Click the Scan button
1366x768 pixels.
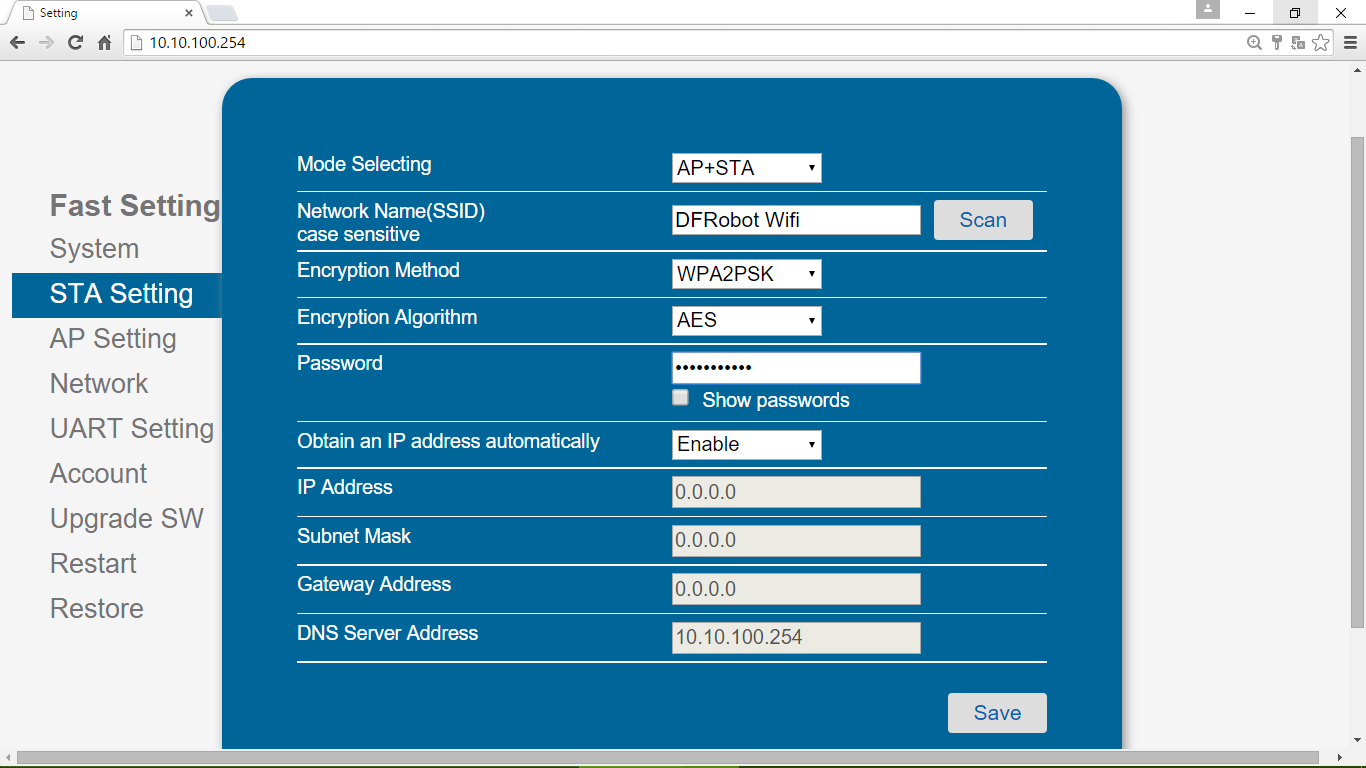(x=983, y=220)
